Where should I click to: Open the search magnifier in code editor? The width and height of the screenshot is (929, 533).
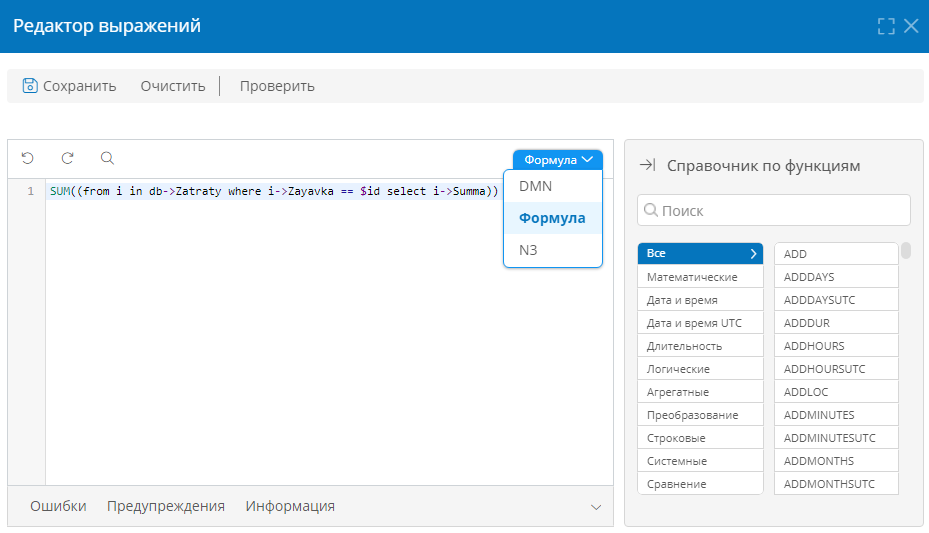click(107, 158)
